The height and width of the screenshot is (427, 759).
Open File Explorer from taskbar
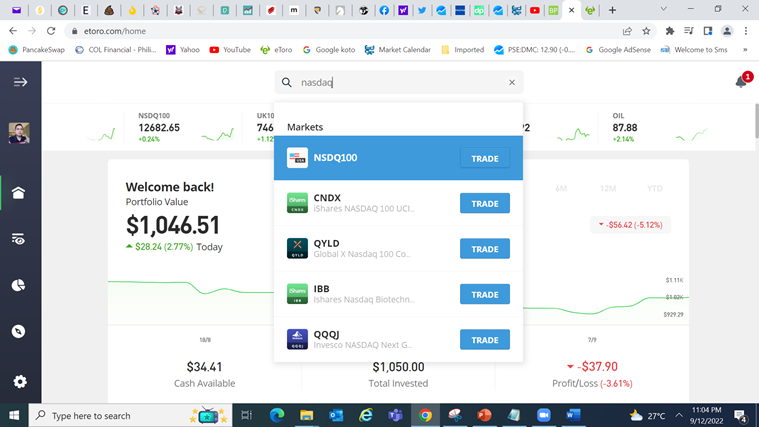tap(306, 415)
